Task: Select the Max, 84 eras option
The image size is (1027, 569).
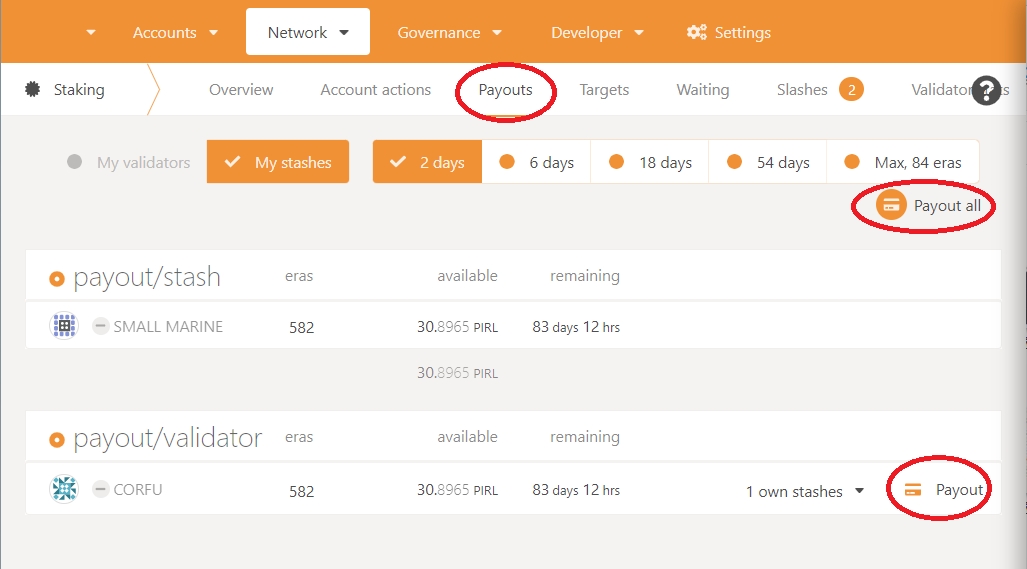Action: [902, 162]
